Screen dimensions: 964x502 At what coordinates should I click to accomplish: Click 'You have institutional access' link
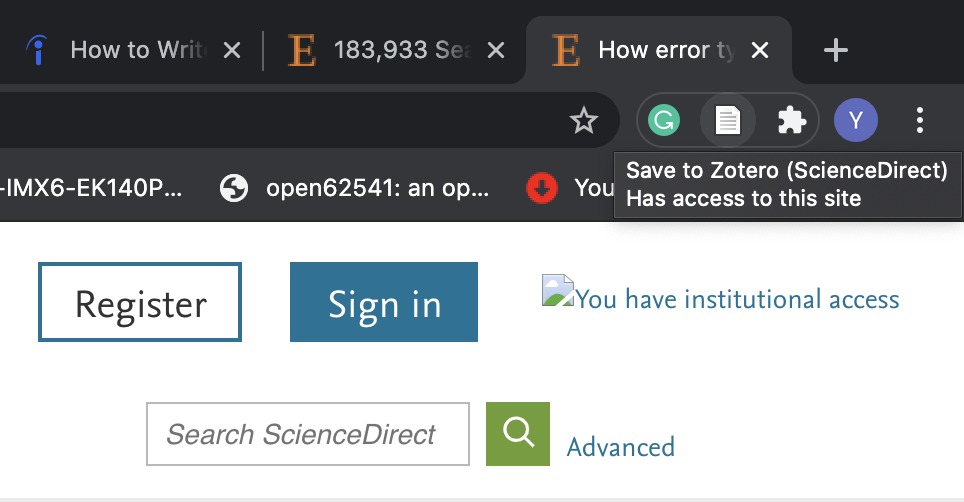[x=737, y=298]
